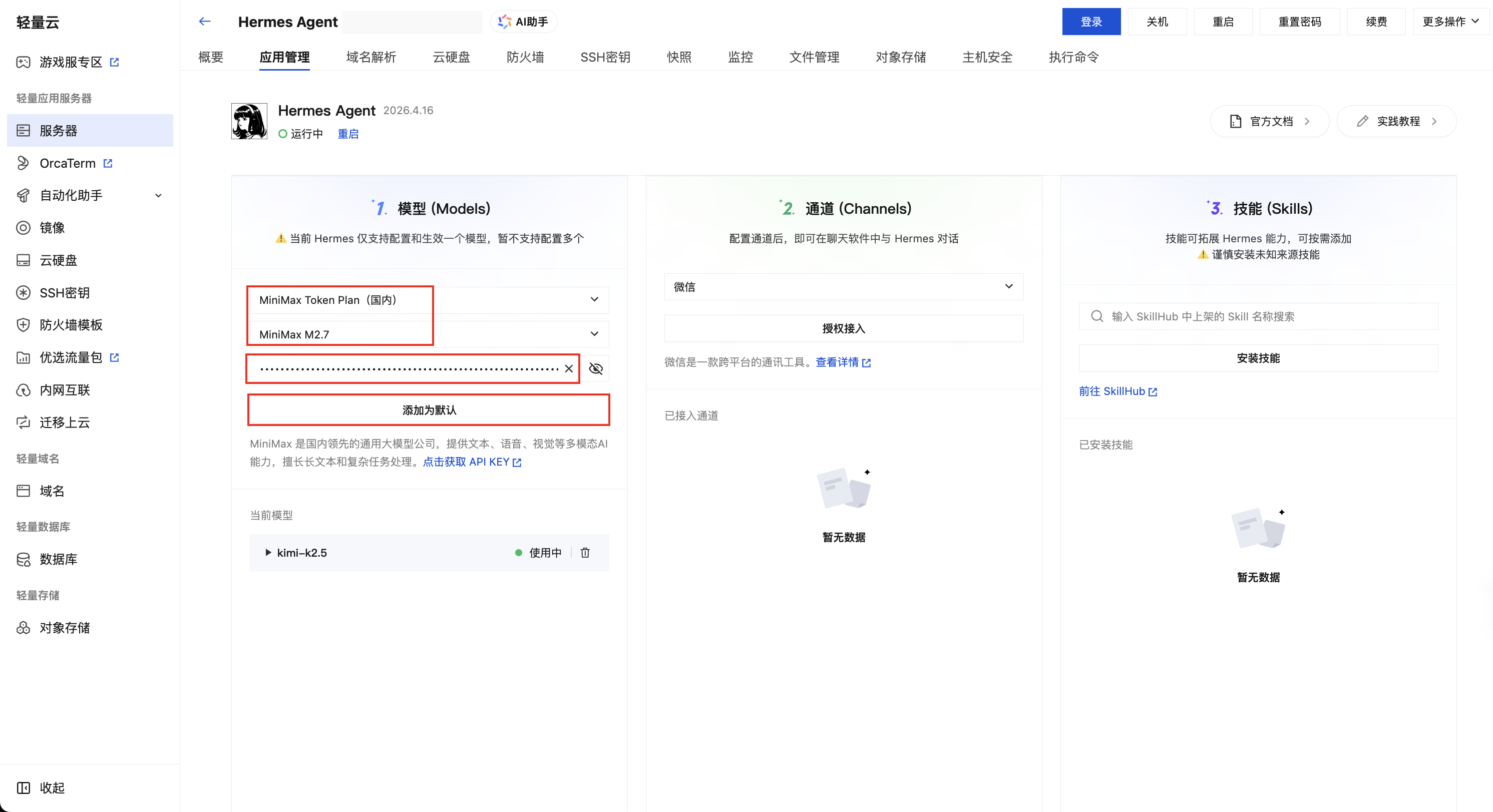
Task: Open SSH密钥 in the sidebar
Action: tap(64, 293)
